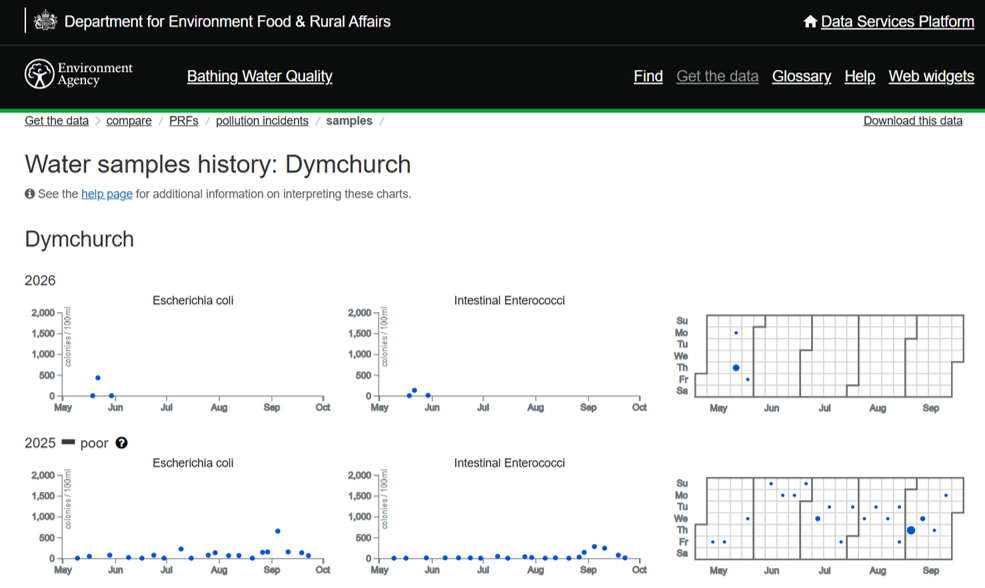985x588 pixels.
Task: Click the 2026 'Escherichia coli' chart title
Action: [x=193, y=300]
